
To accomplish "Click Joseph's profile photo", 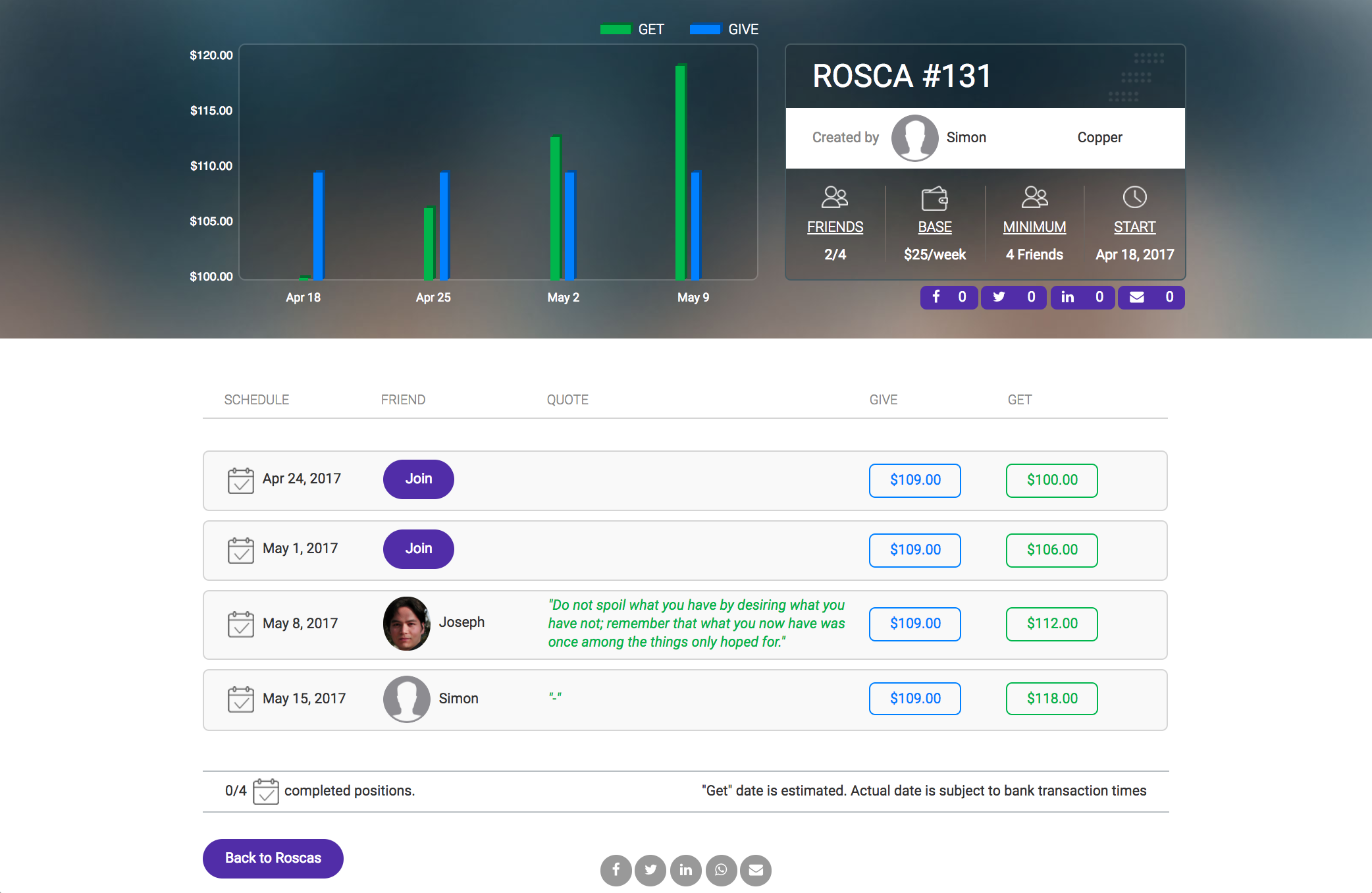I will point(406,624).
